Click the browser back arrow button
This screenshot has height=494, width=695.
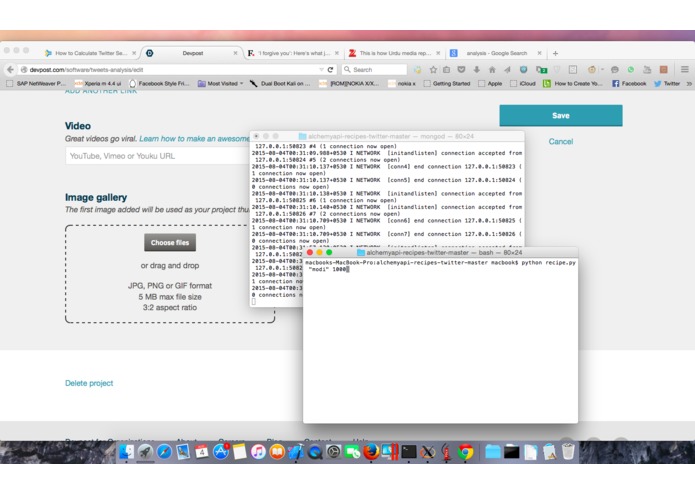click(10, 70)
